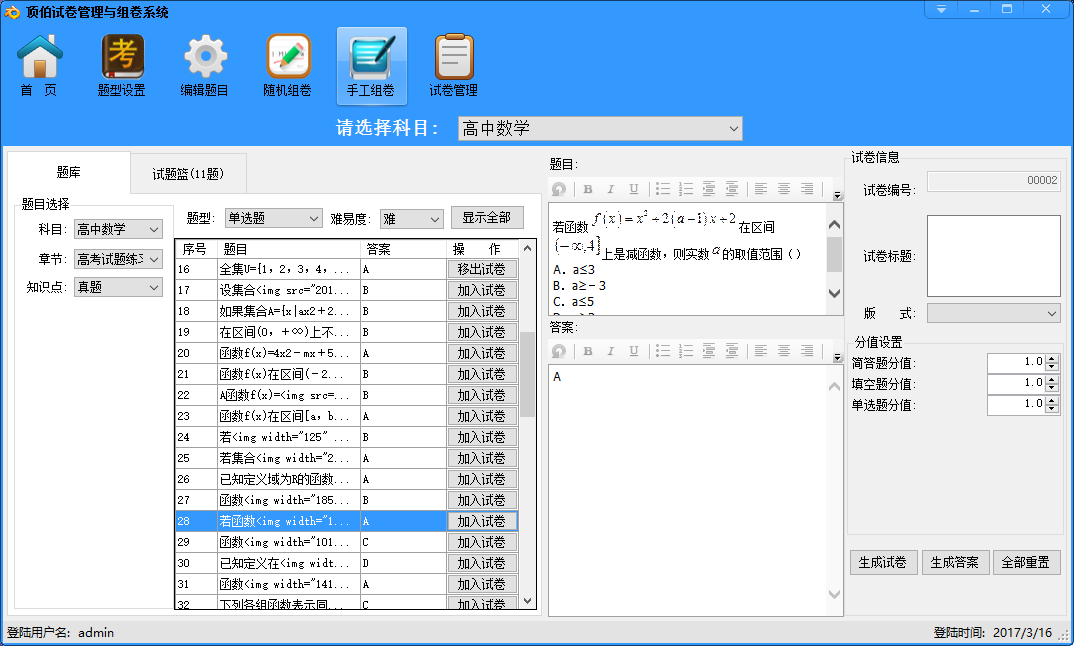Click 移出试卷 for question 16
The width and height of the screenshot is (1074, 646).
482,269
